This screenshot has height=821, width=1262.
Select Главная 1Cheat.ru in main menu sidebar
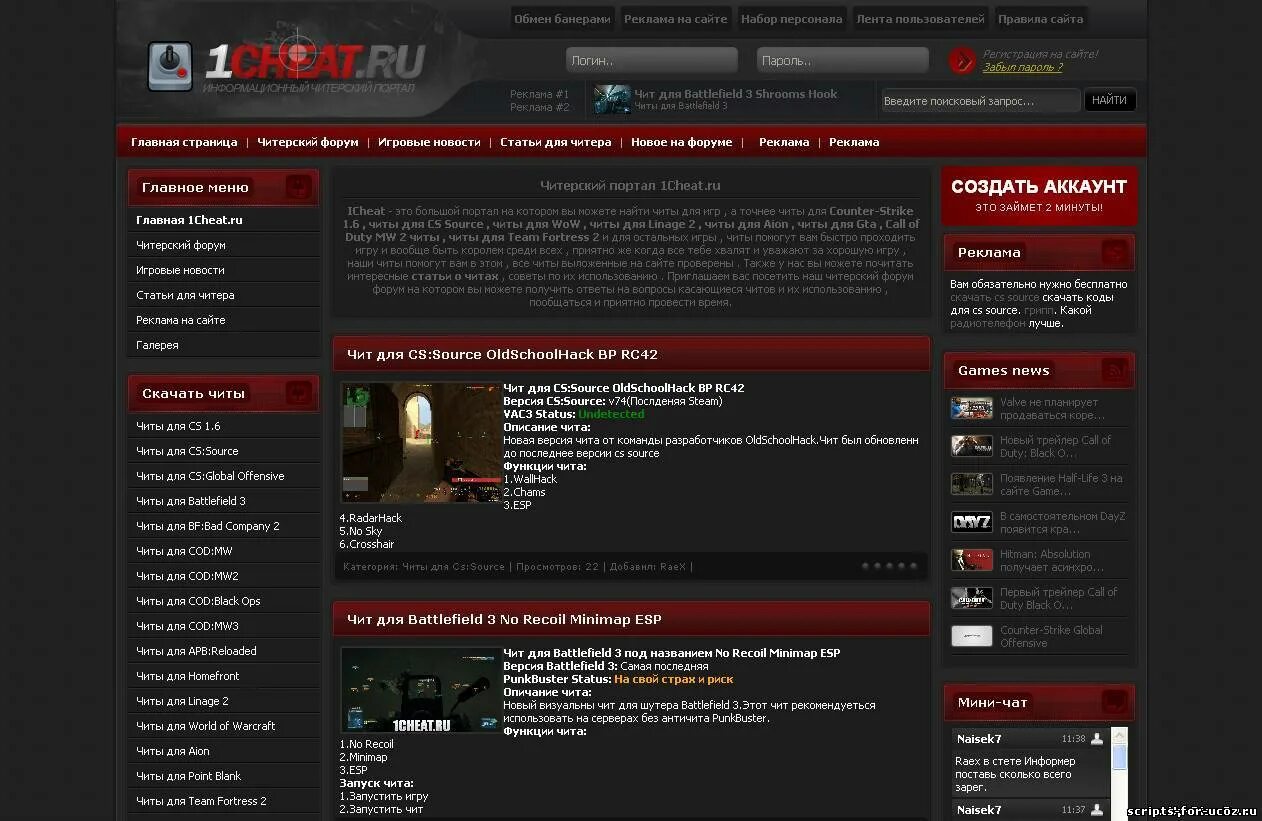point(189,220)
